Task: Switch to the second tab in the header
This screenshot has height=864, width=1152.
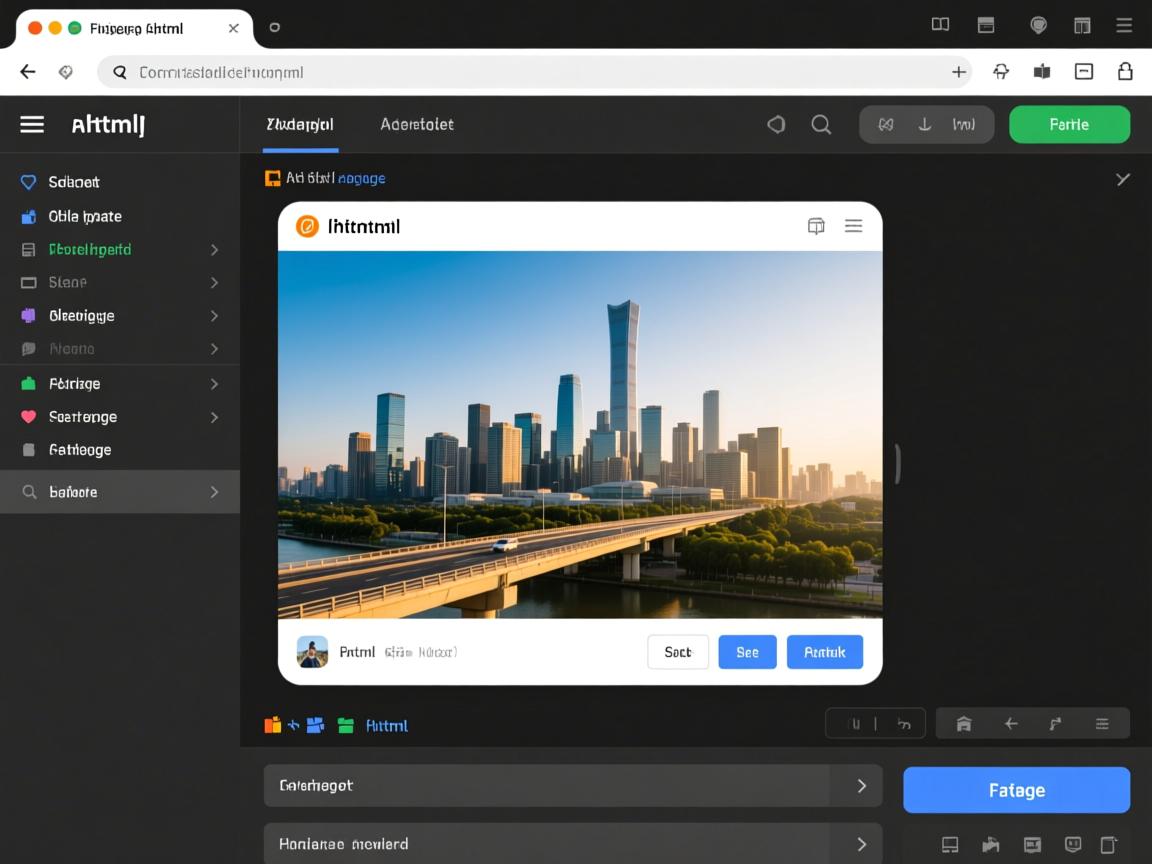Action: pyautogui.click(x=417, y=124)
